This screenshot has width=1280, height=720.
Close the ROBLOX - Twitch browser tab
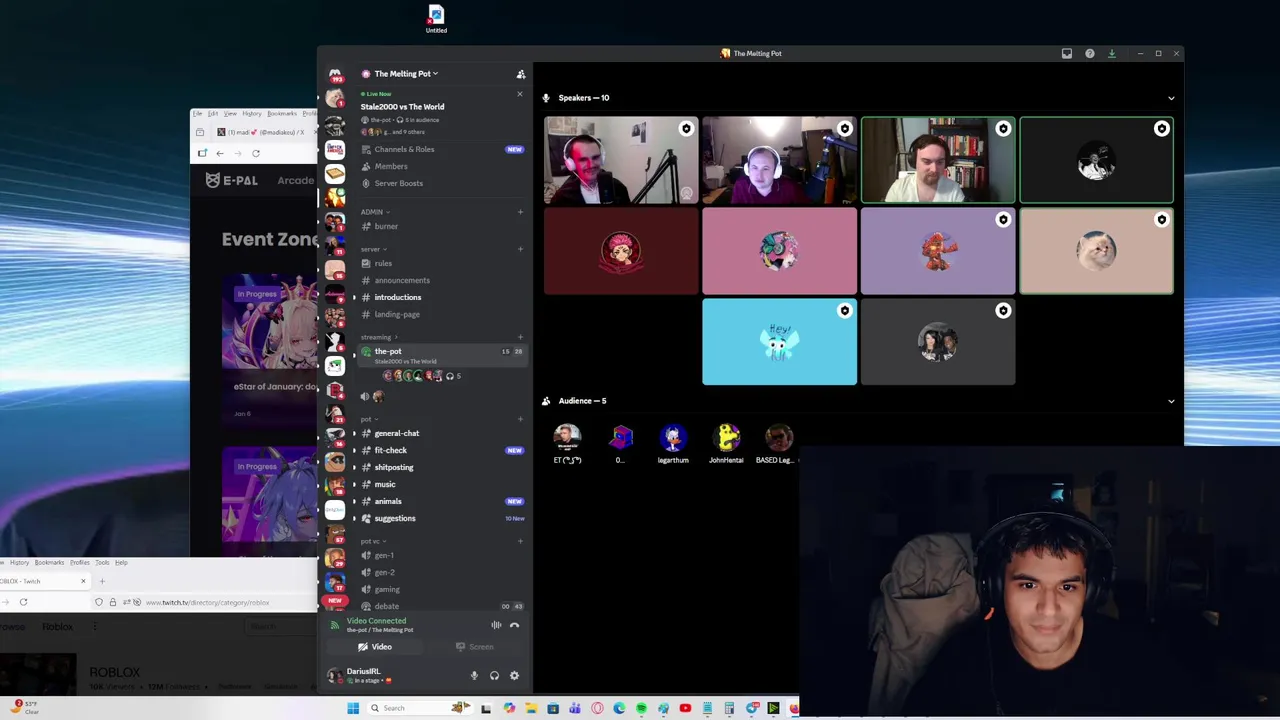pos(83,581)
